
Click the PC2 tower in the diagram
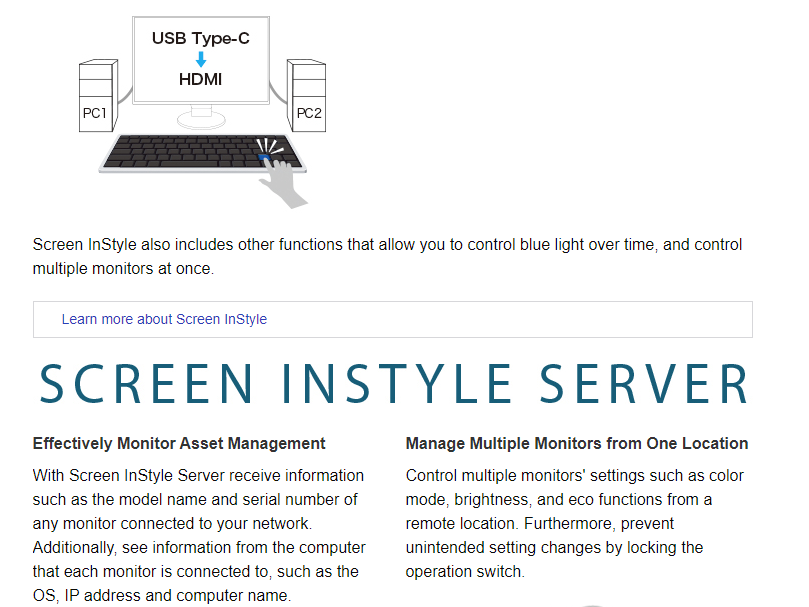click(306, 95)
